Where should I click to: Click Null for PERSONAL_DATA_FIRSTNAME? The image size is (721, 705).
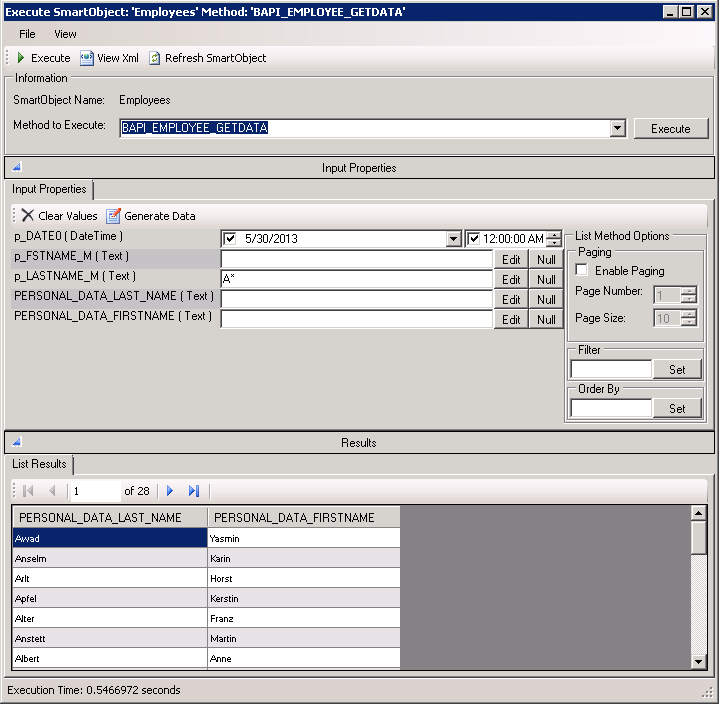pos(546,319)
